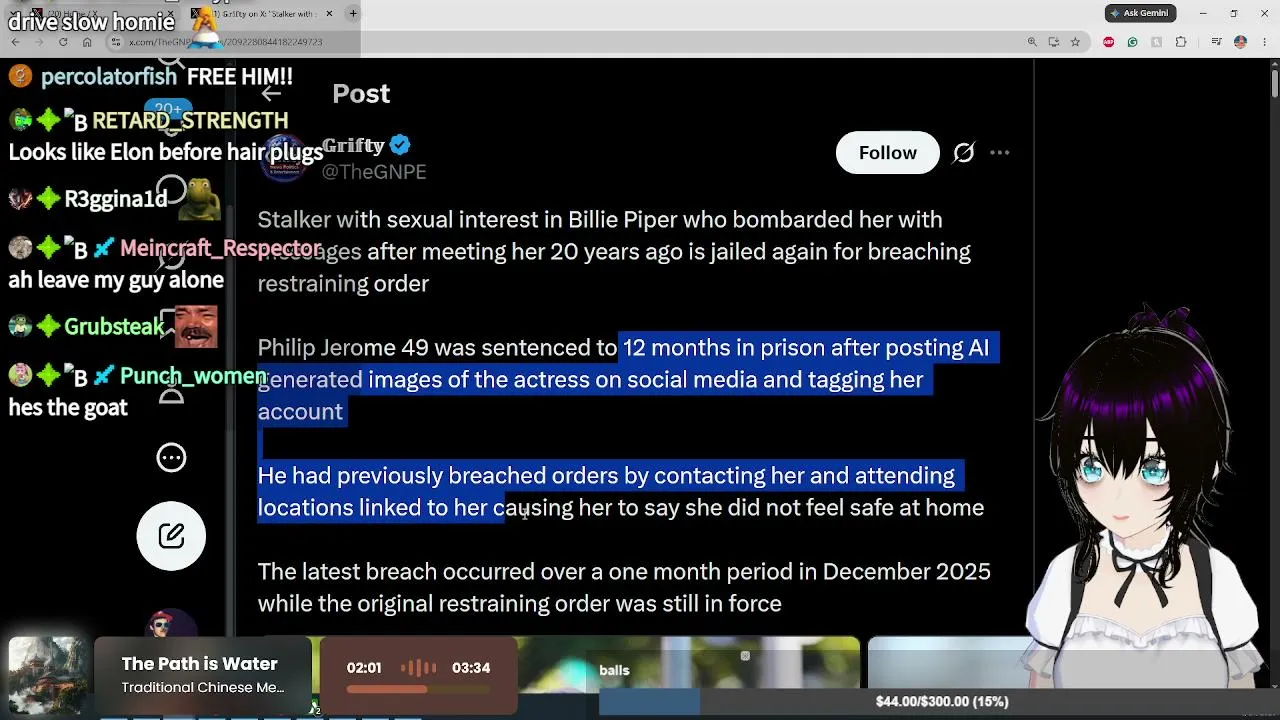
Task: Open the @TheGNPE profile handle link
Action: click(x=374, y=172)
